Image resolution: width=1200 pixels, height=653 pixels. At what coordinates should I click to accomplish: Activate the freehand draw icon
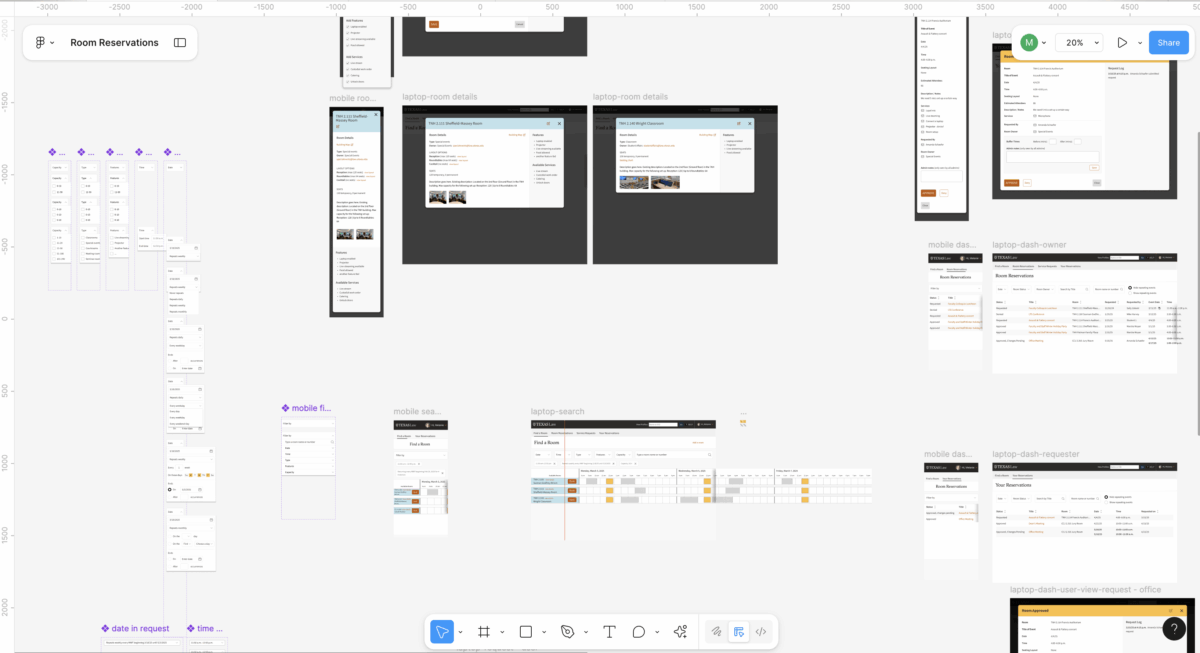[716, 631]
